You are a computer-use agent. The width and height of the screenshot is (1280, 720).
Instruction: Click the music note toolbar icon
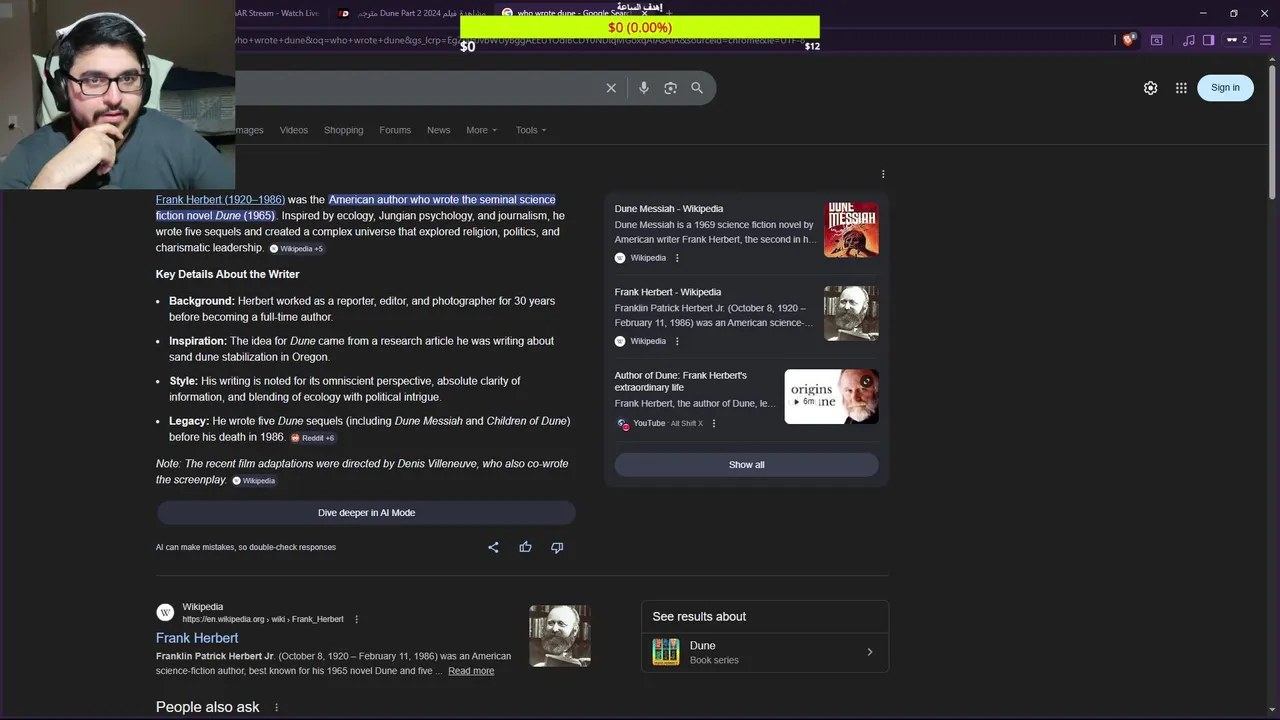pyautogui.click(x=1188, y=40)
